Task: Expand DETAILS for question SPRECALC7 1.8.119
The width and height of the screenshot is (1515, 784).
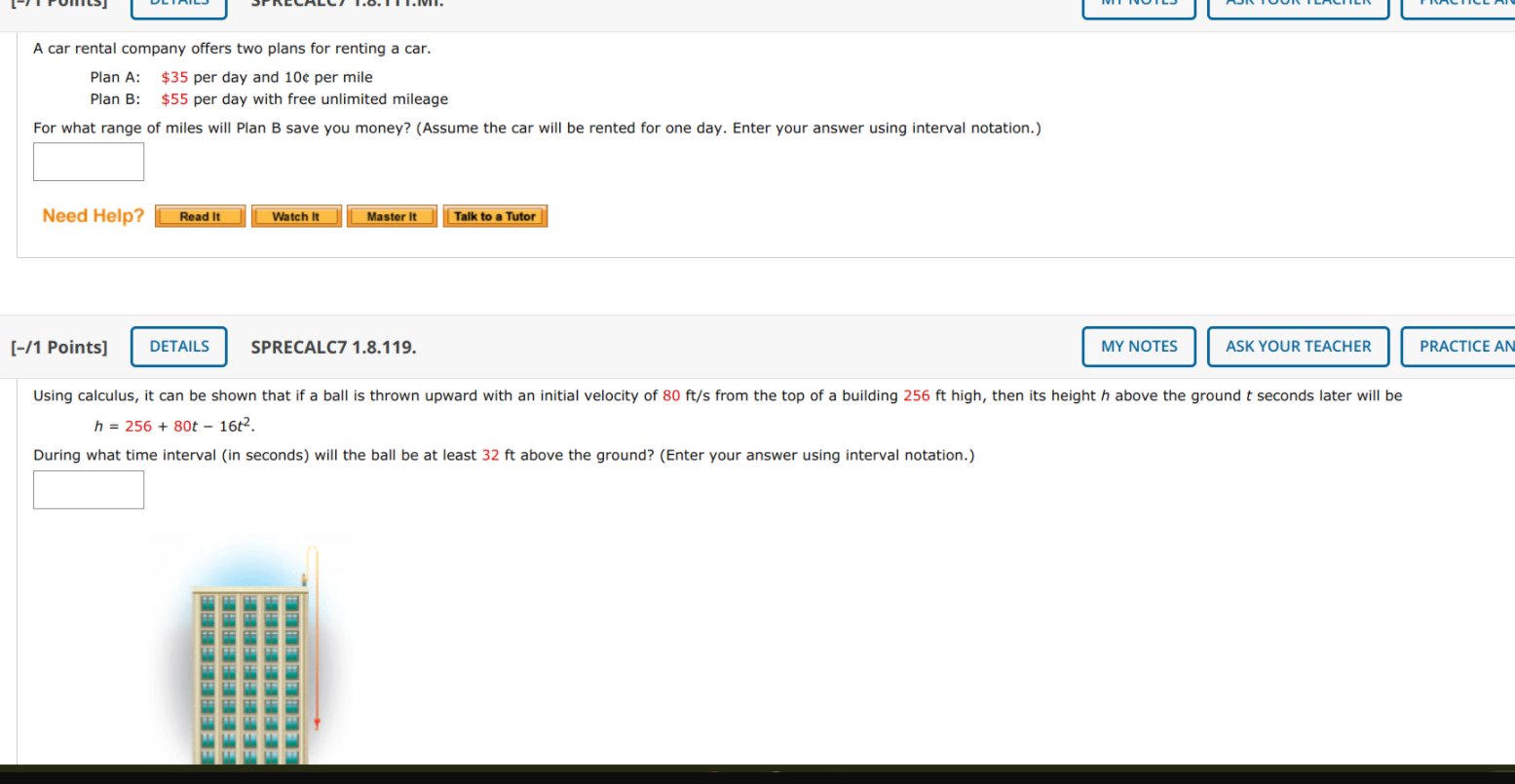Action: [179, 347]
